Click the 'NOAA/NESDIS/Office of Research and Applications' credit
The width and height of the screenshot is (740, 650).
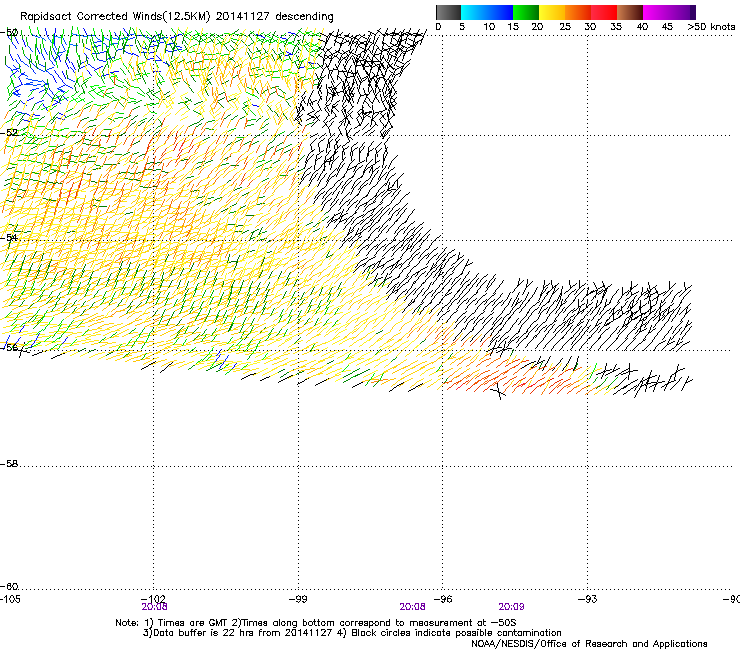tap(589, 644)
